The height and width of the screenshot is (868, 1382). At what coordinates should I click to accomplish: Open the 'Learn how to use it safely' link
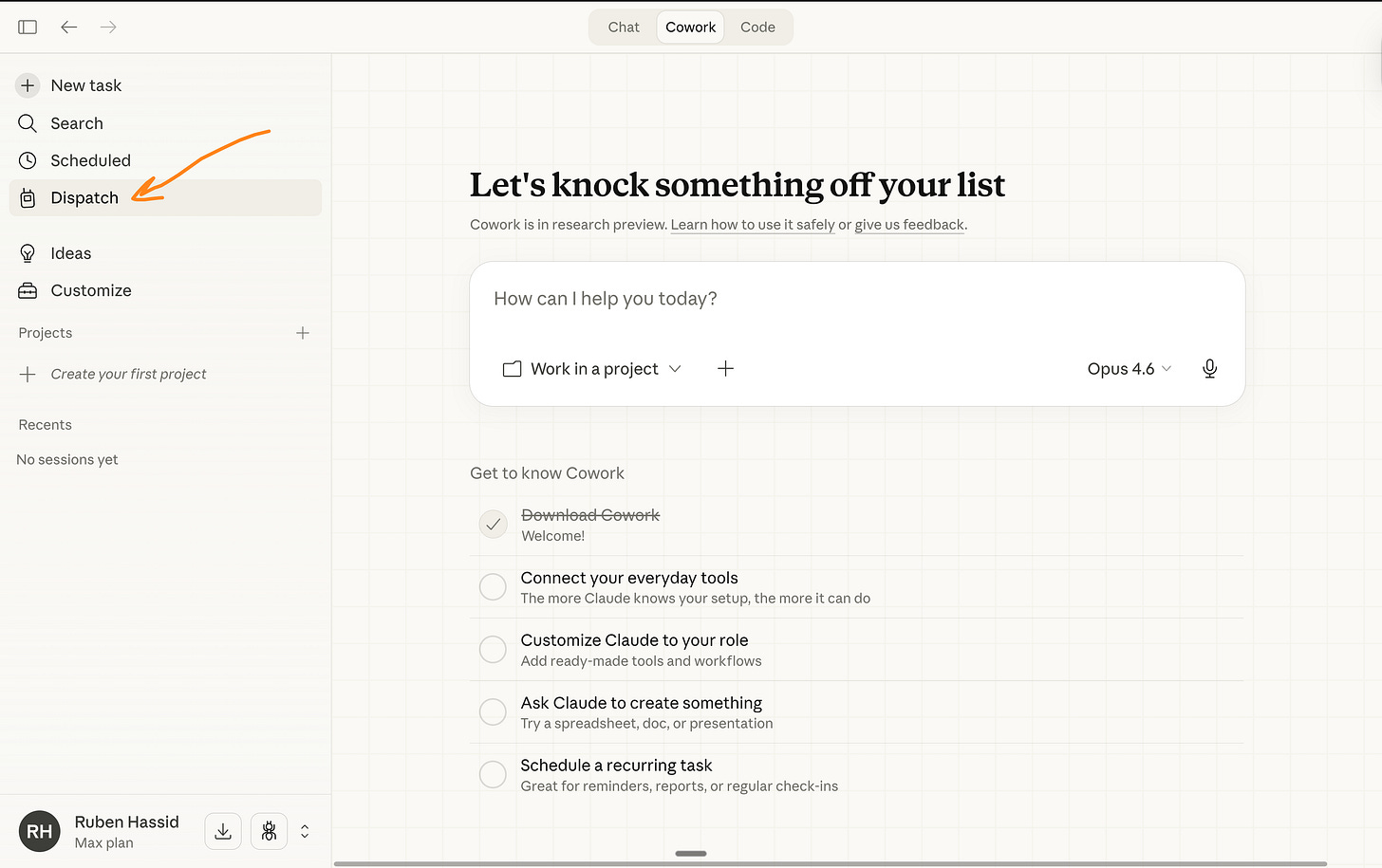click(x=753, y=225)
